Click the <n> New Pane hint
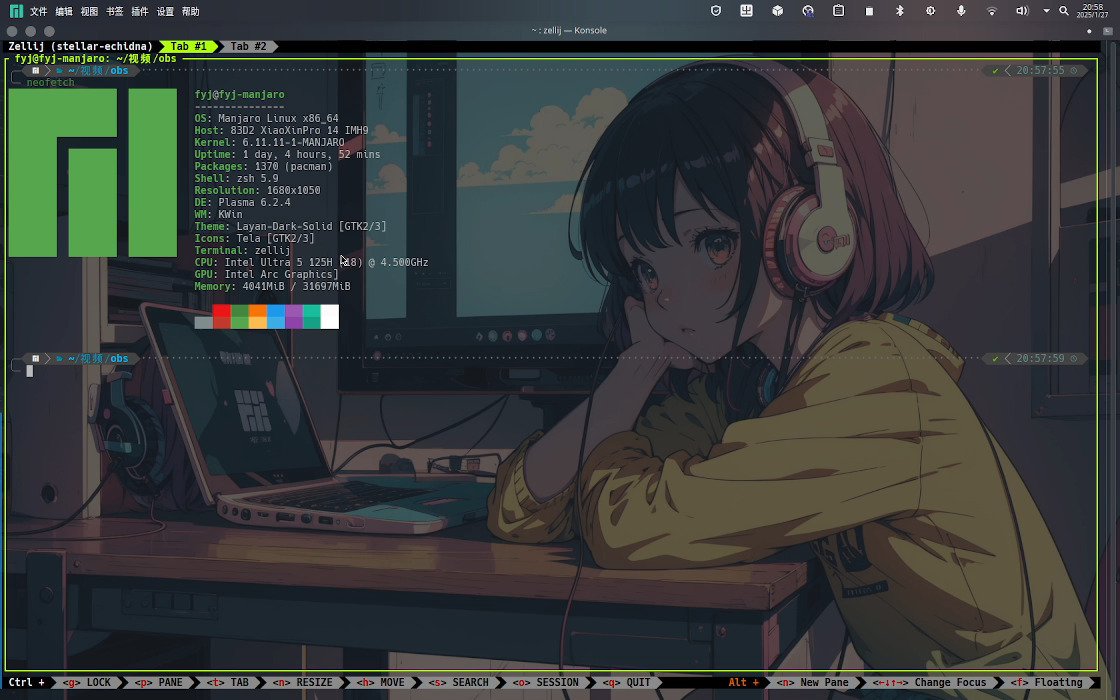1120x700 pixels. (814, 683)
